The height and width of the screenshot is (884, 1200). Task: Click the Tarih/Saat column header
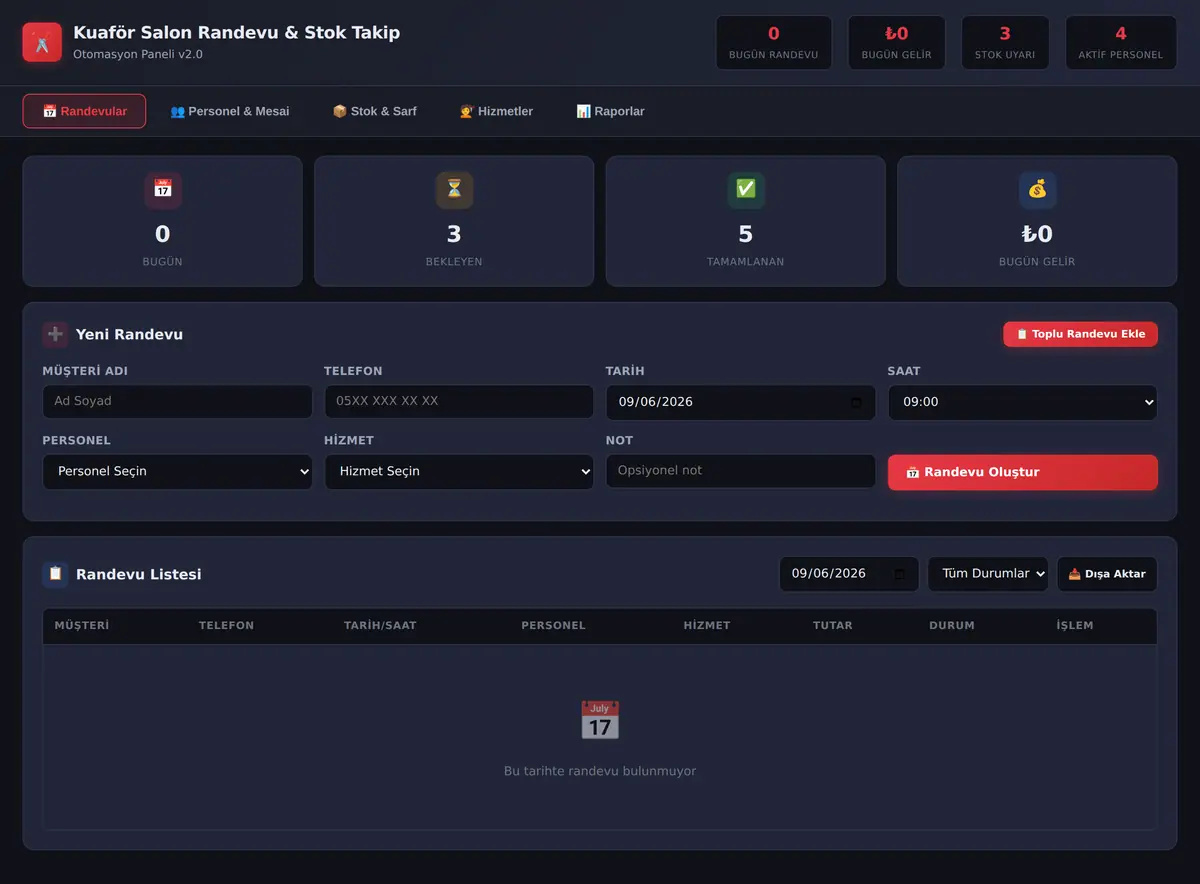(380, 626)
